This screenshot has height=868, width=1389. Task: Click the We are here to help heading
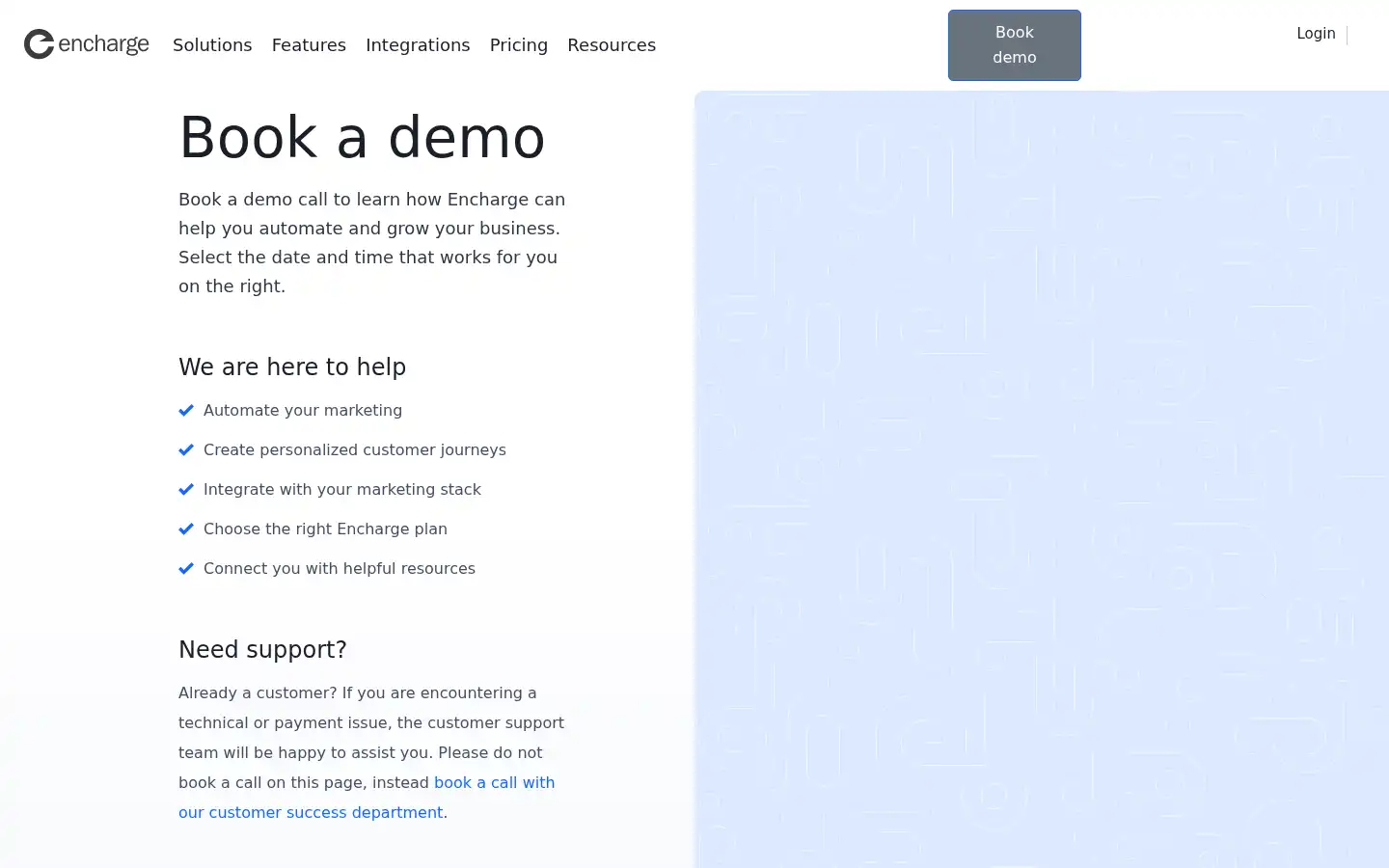click(292, 367)
